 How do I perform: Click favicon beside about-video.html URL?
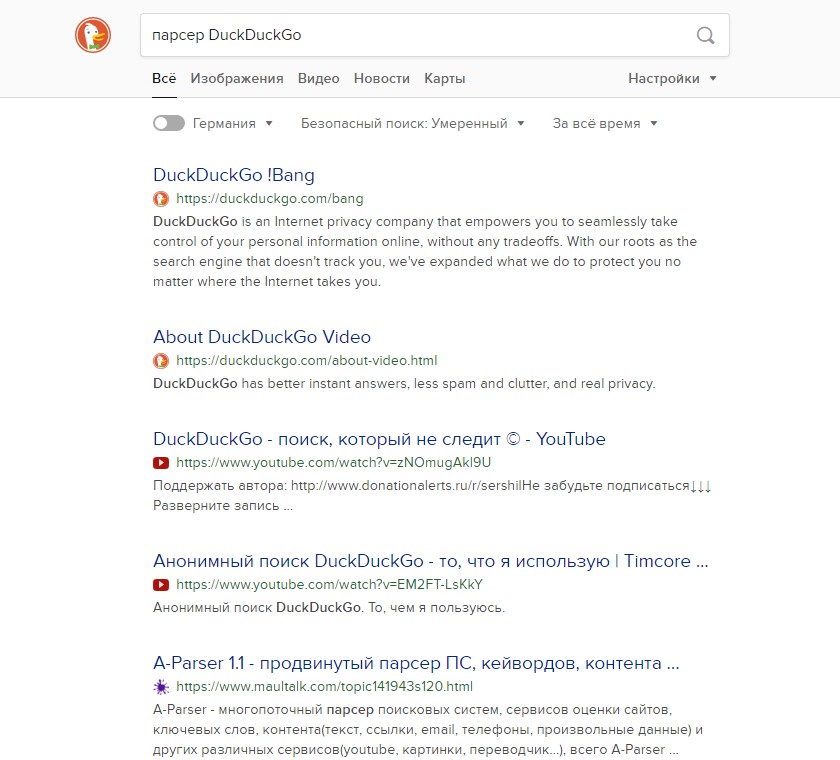[161, 360]
